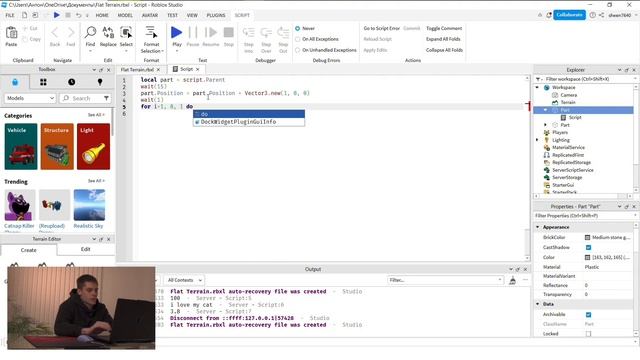Select DockWidgetPluginGuiInfo autocomplete suggestion
This screenshot has height=360, width=640.
(249, 122)
